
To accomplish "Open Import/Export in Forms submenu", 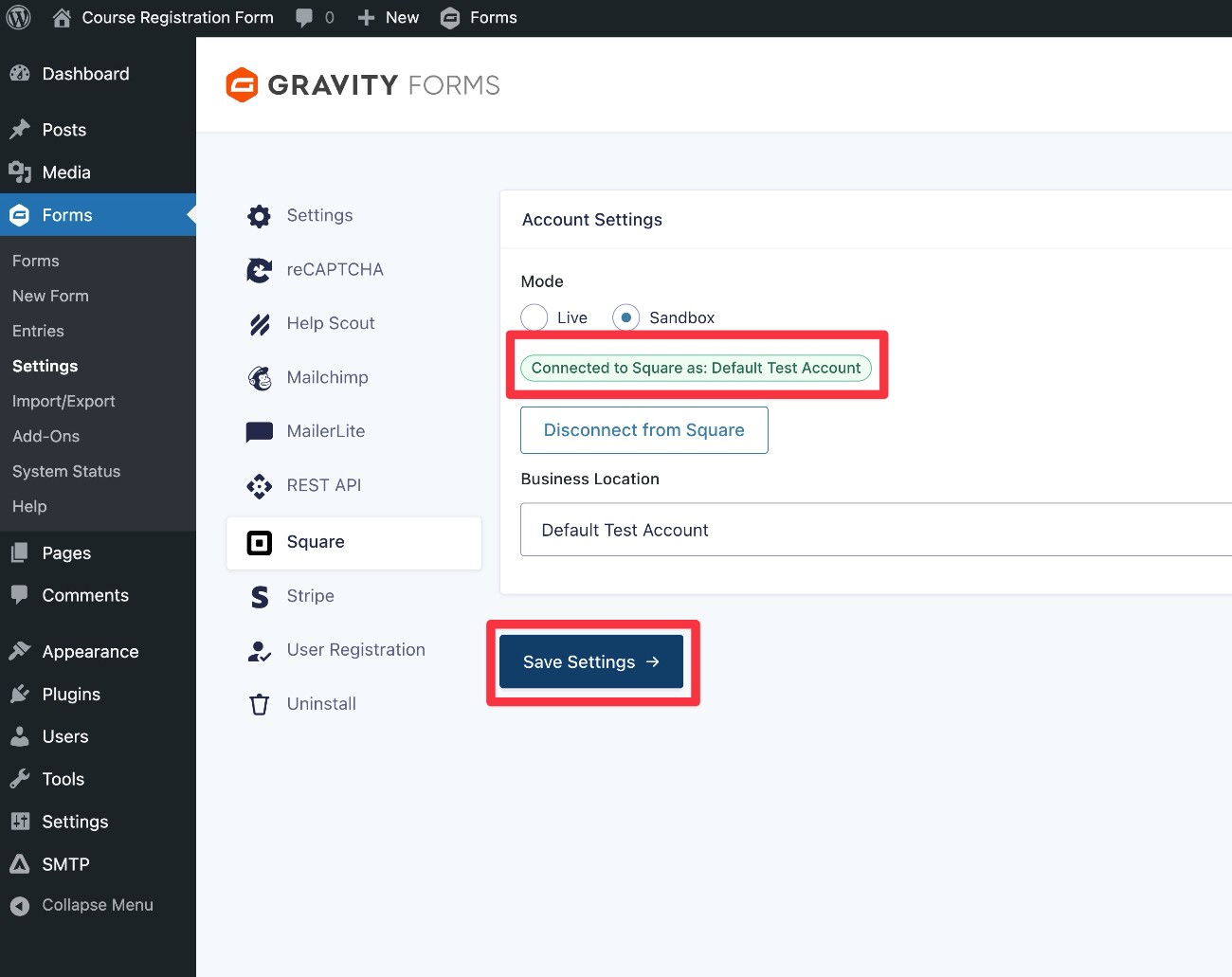I will tap(63, 401).
